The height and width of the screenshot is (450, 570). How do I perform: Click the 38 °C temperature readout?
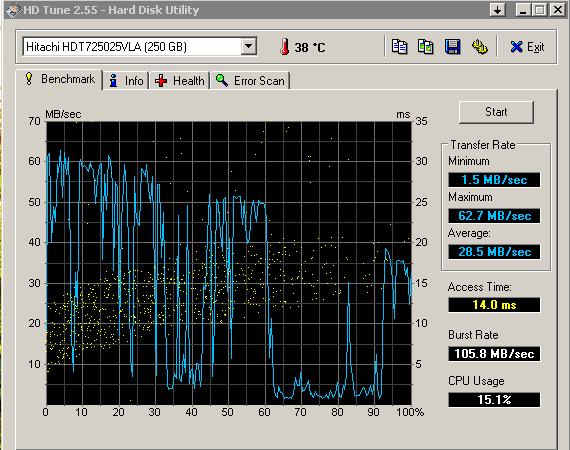(310, 47)
